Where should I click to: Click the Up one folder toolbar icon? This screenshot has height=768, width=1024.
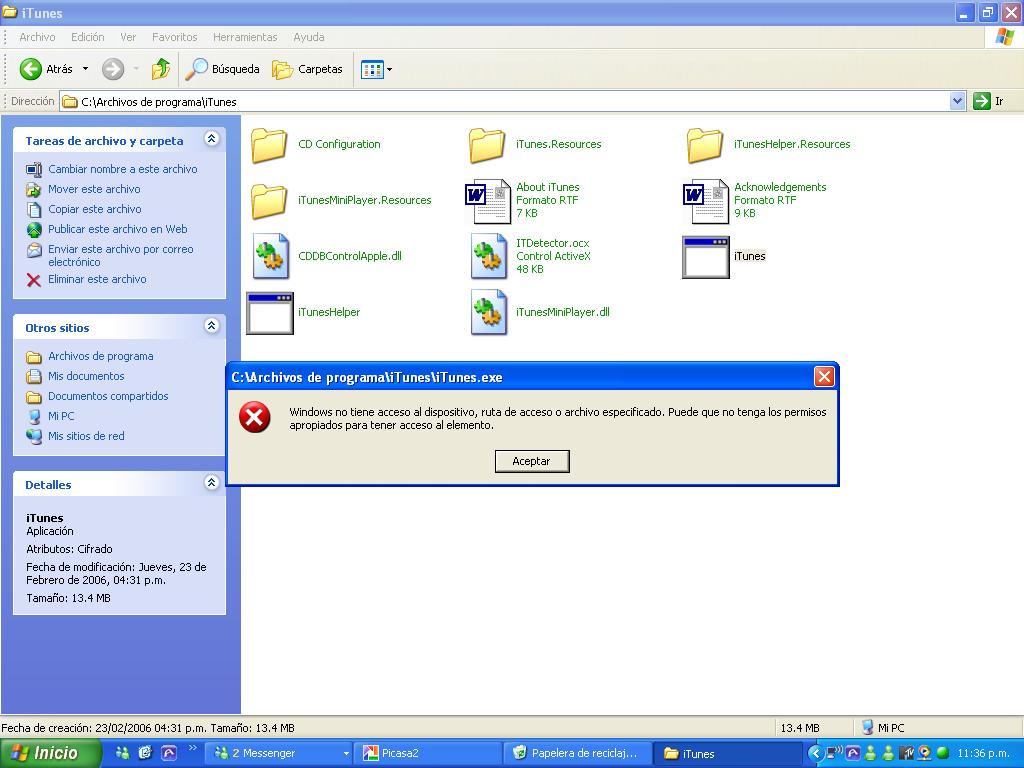161,69
